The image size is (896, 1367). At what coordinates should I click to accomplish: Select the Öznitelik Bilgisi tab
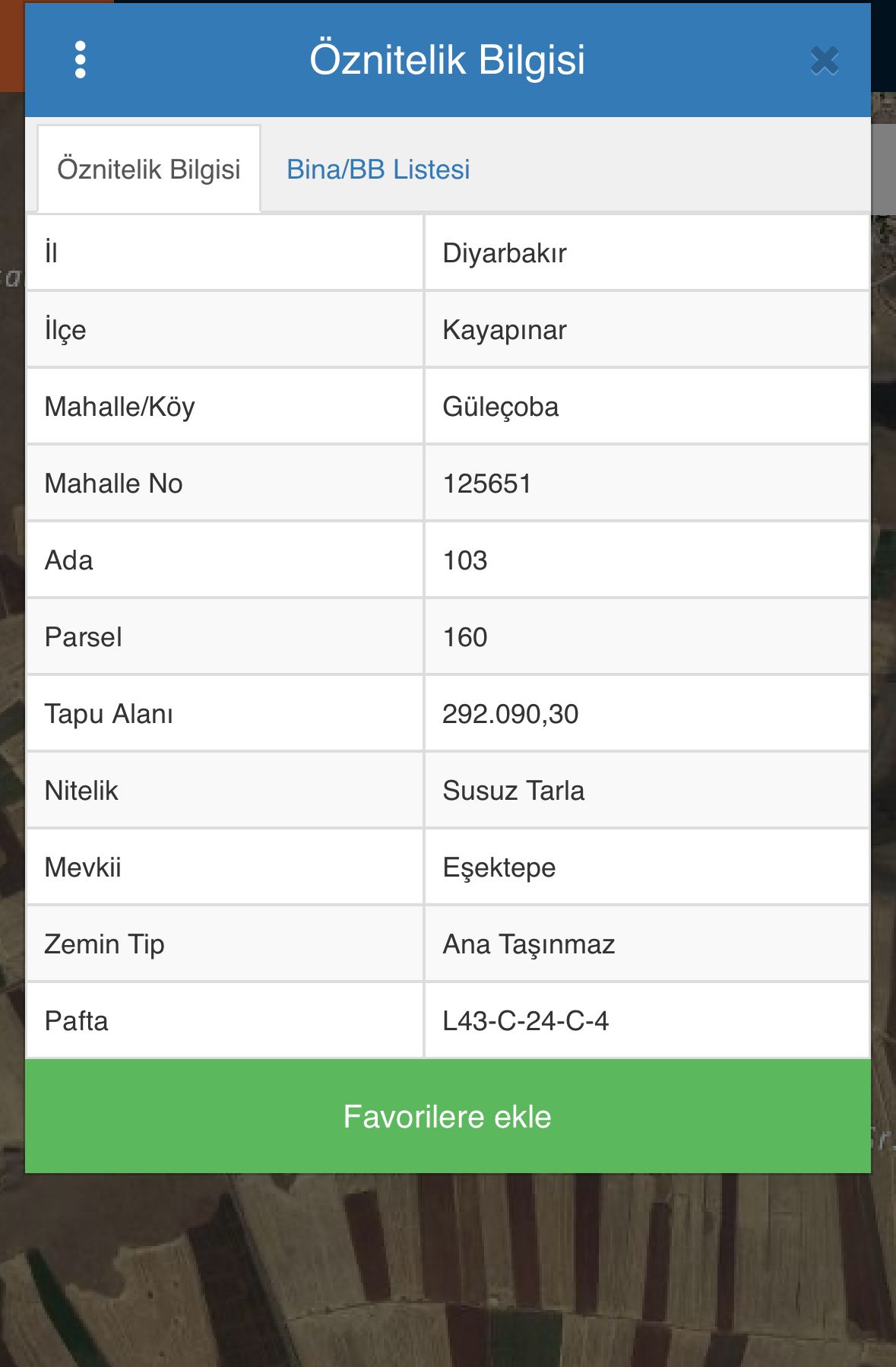pos(149,169)
